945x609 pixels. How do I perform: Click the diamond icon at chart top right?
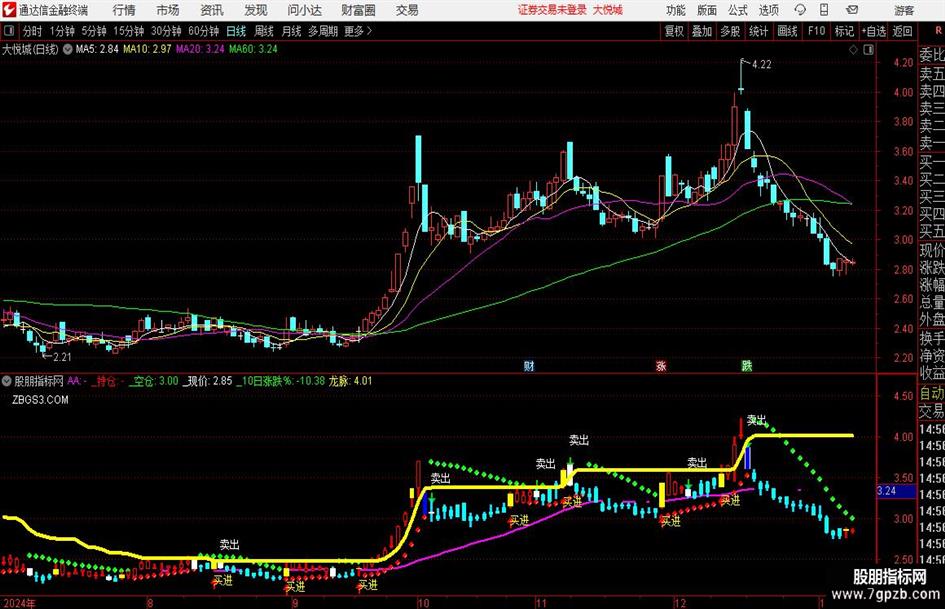(x=853, y=50)
